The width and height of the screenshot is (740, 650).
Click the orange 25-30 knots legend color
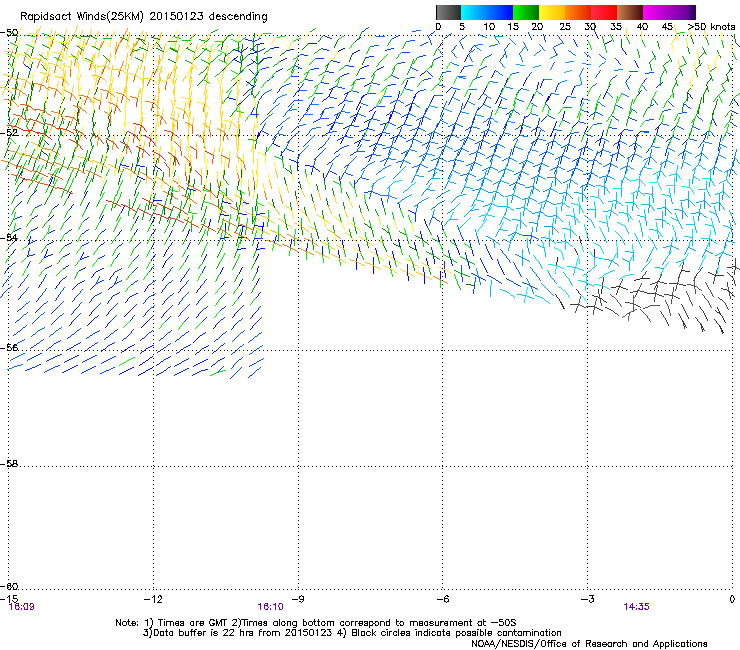578,12
